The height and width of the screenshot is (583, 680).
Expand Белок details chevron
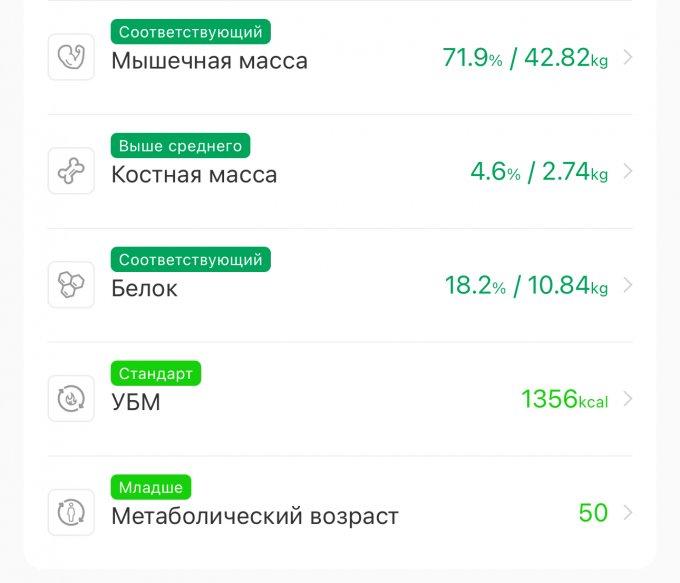pos(628,285)
